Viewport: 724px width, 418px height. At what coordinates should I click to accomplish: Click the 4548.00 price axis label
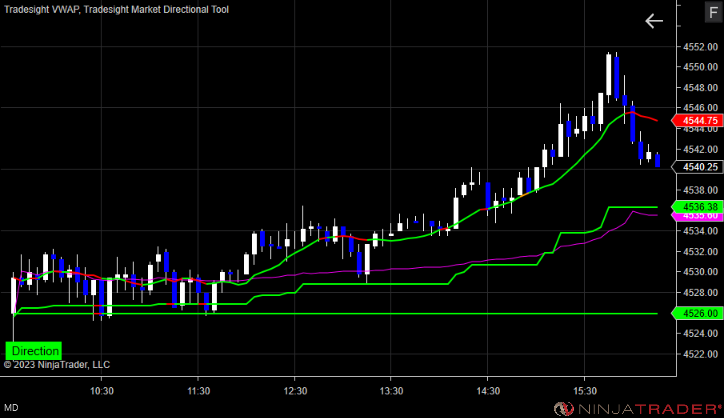(x=700, y=88)
